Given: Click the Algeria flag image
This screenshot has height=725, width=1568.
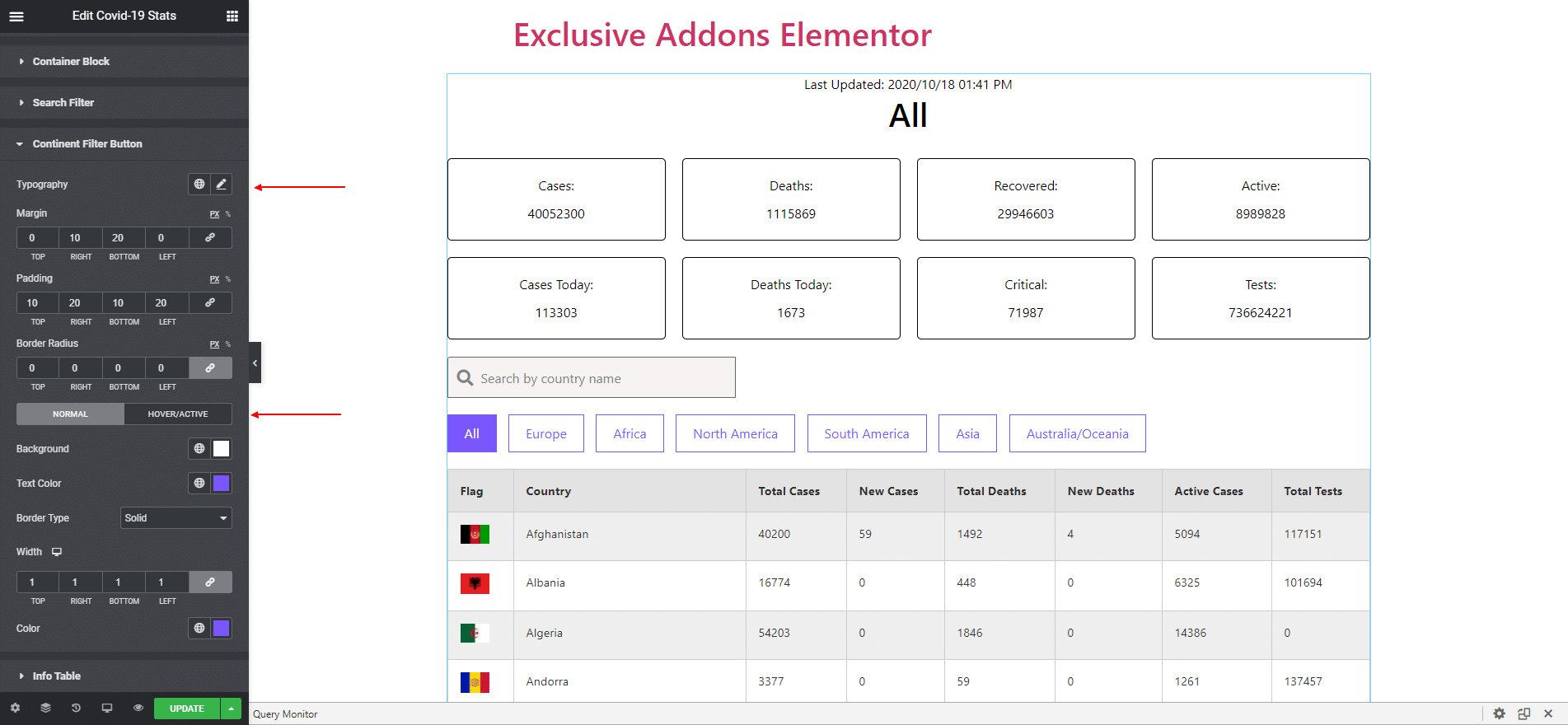Looking at the screenshot, I should click(475, 633).
